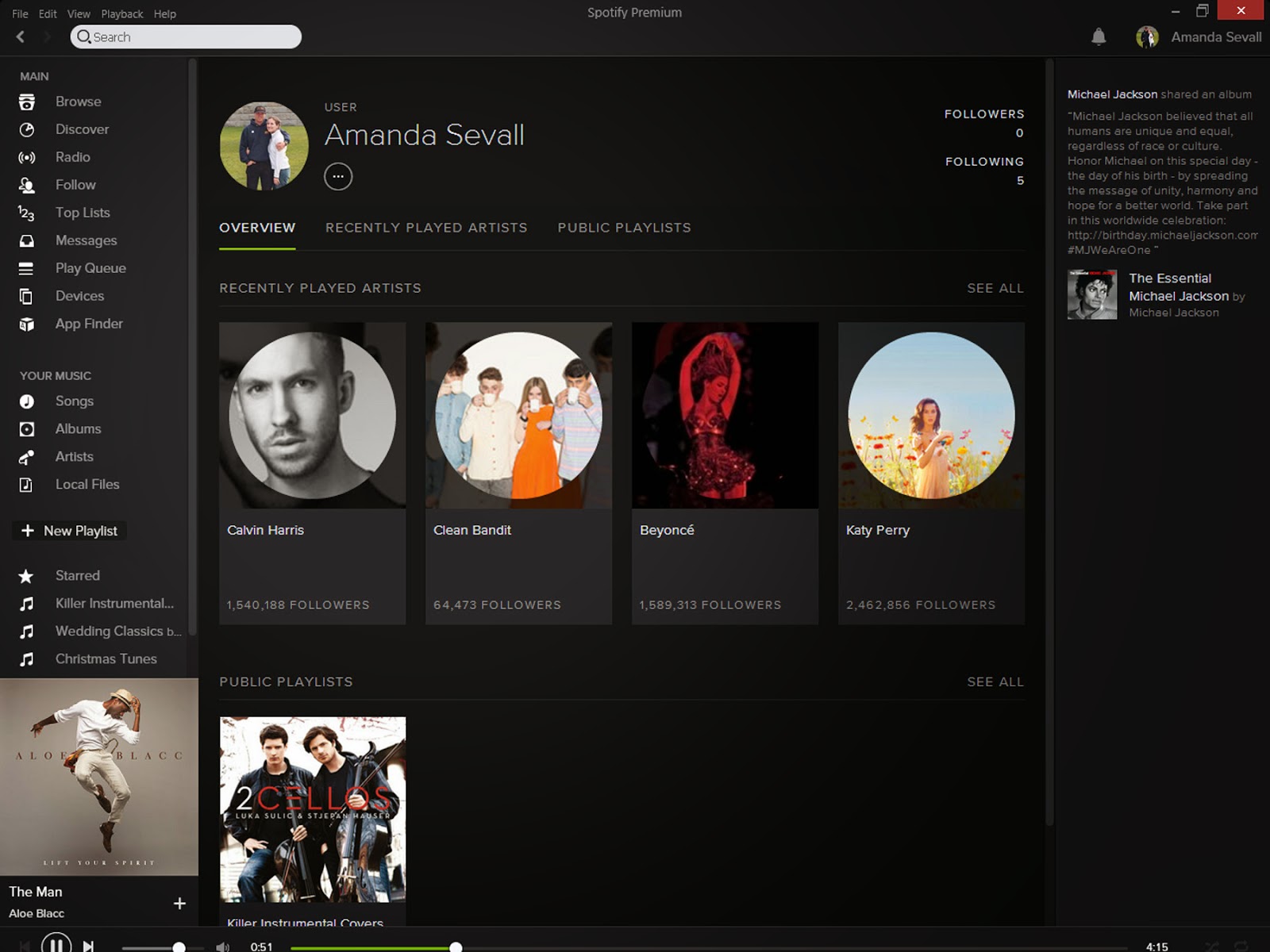1270x952 pixels.
Task: Go to the previous track
Action: tap(24, 946)
